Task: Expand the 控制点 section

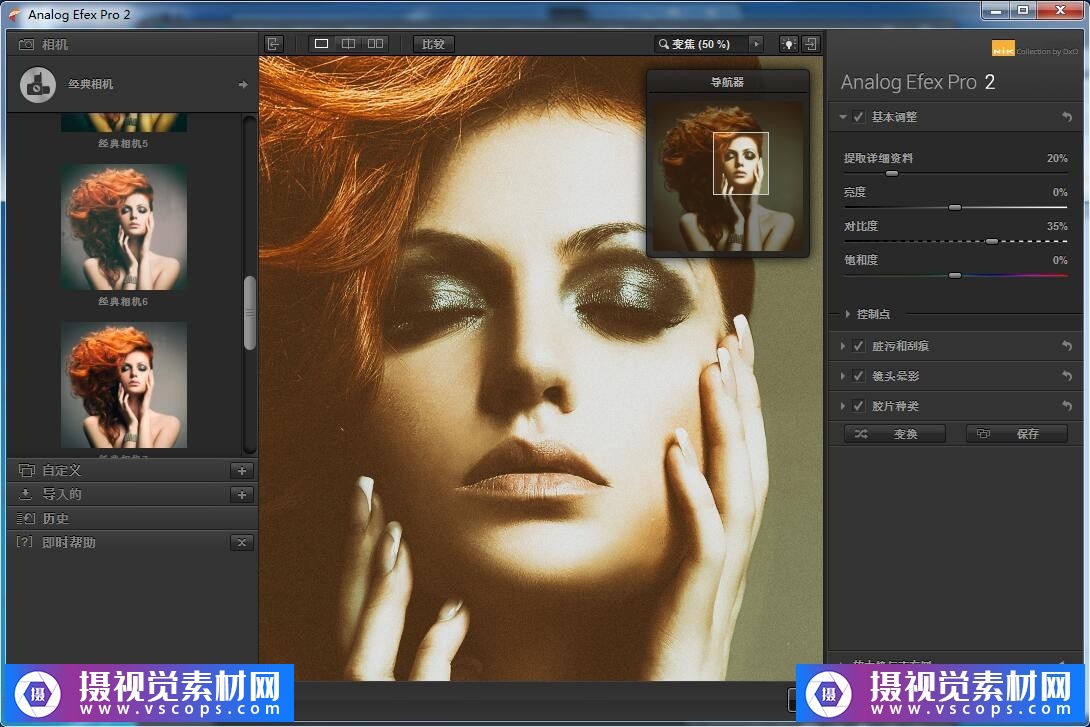Action: pyautogui.click(x=848, y=314)
